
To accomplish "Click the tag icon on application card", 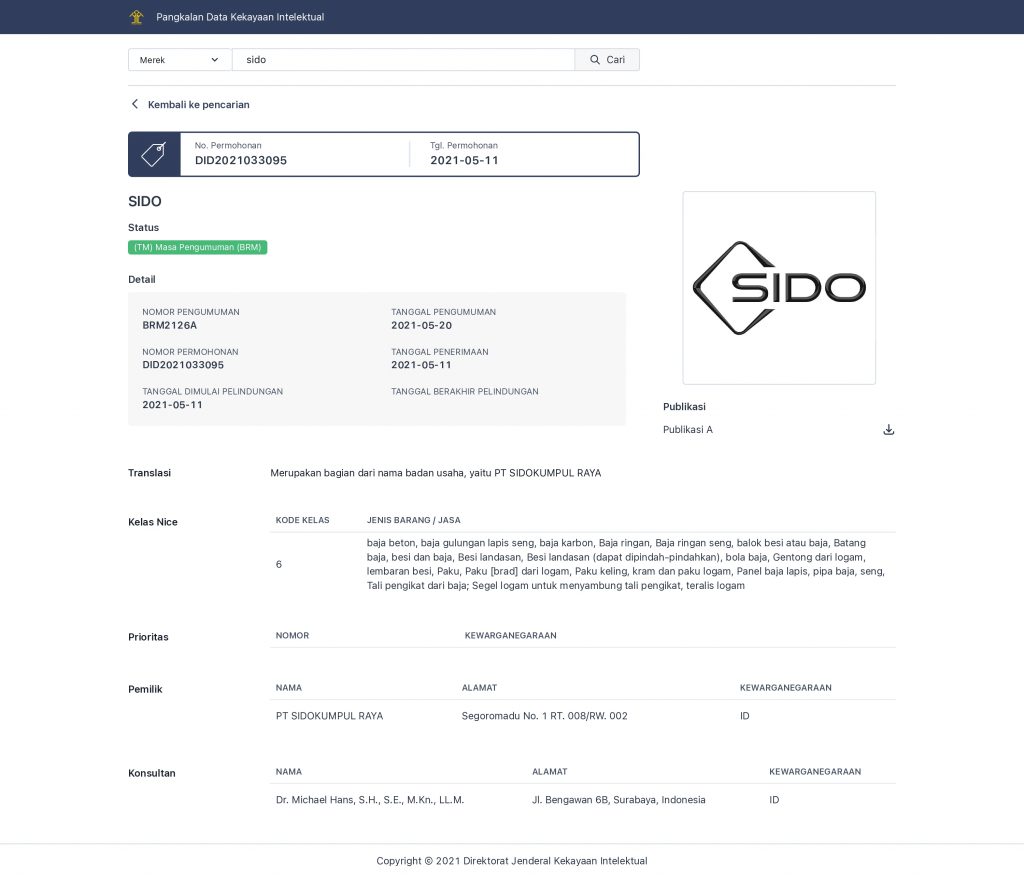I will pos(153,154).
